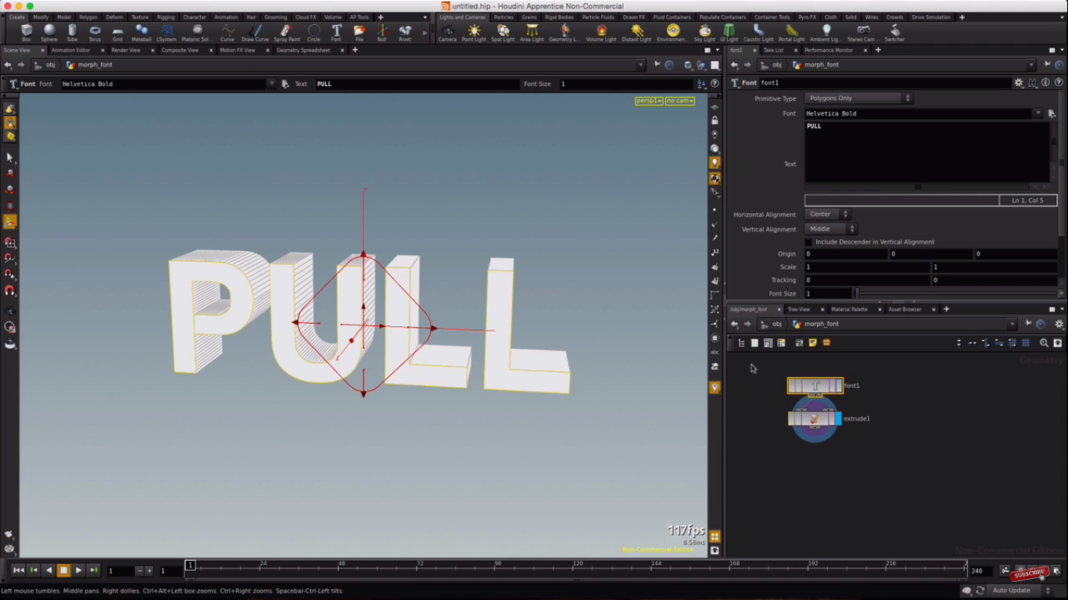Click the Draw Curve shelf tool
Viewport: 1068px width, 600px height.
click(255, 31)
